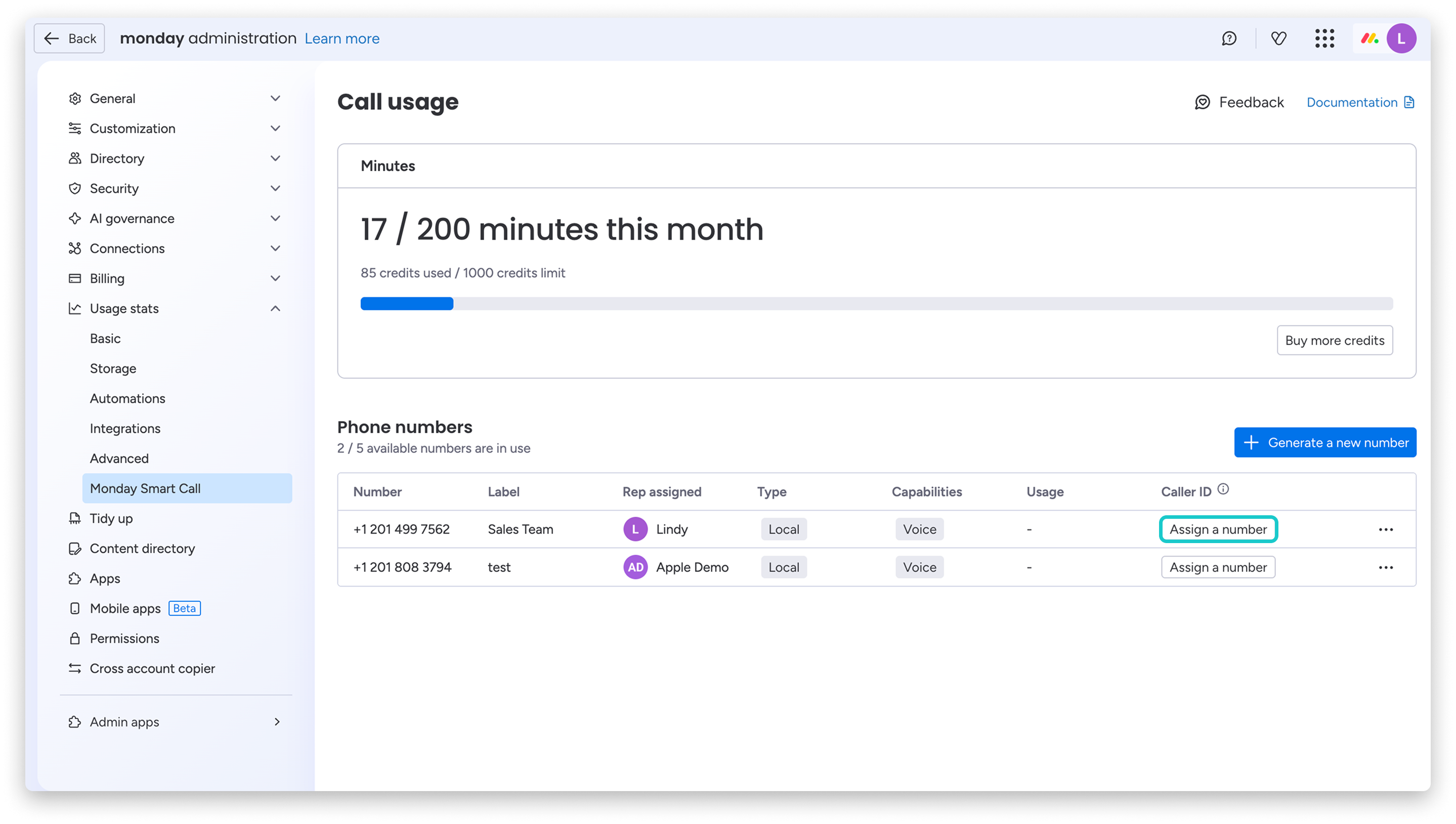Open the nine-dot apps grid menu
The width and height of the screenshot is (1456, 824).
1324,38
